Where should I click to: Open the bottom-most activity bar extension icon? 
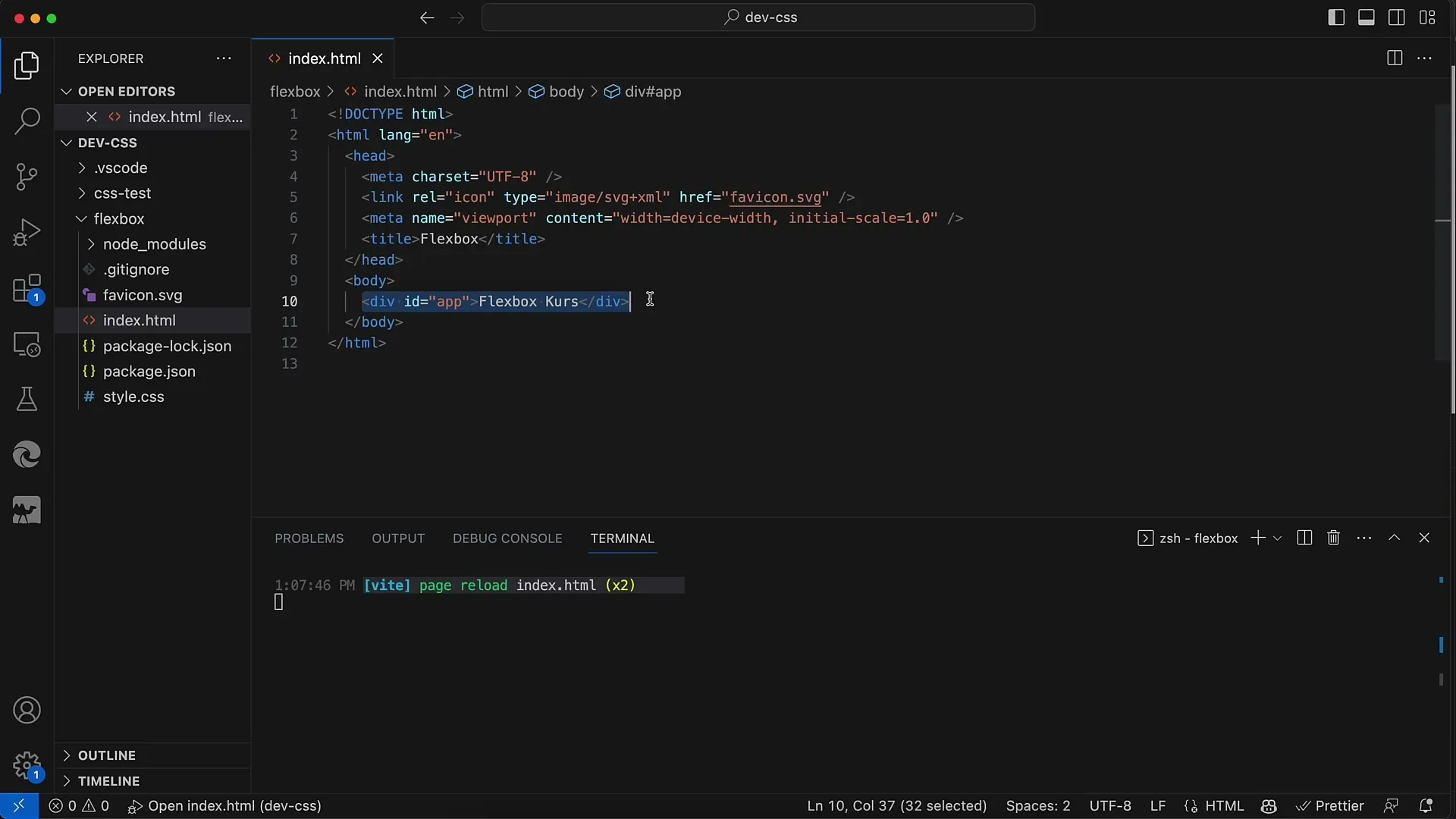pos(27,510)
